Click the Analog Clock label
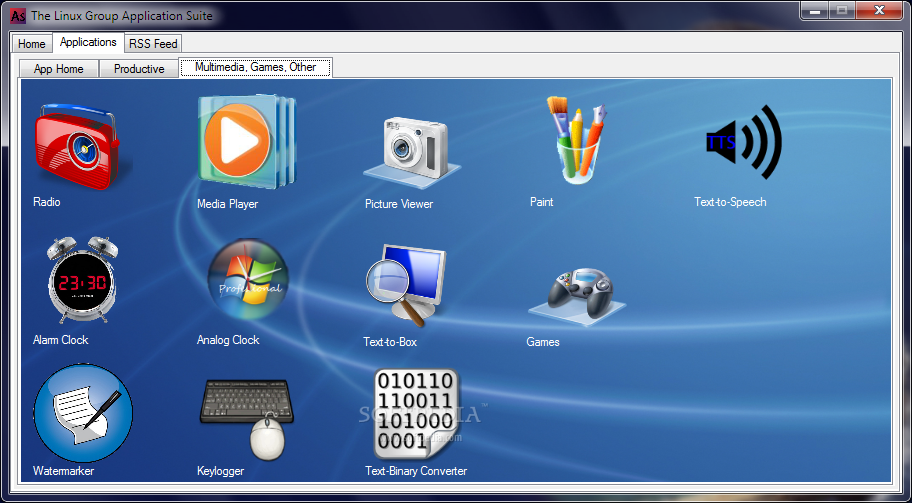The width and height of the screenshot is (912, 503). point(228,340)
